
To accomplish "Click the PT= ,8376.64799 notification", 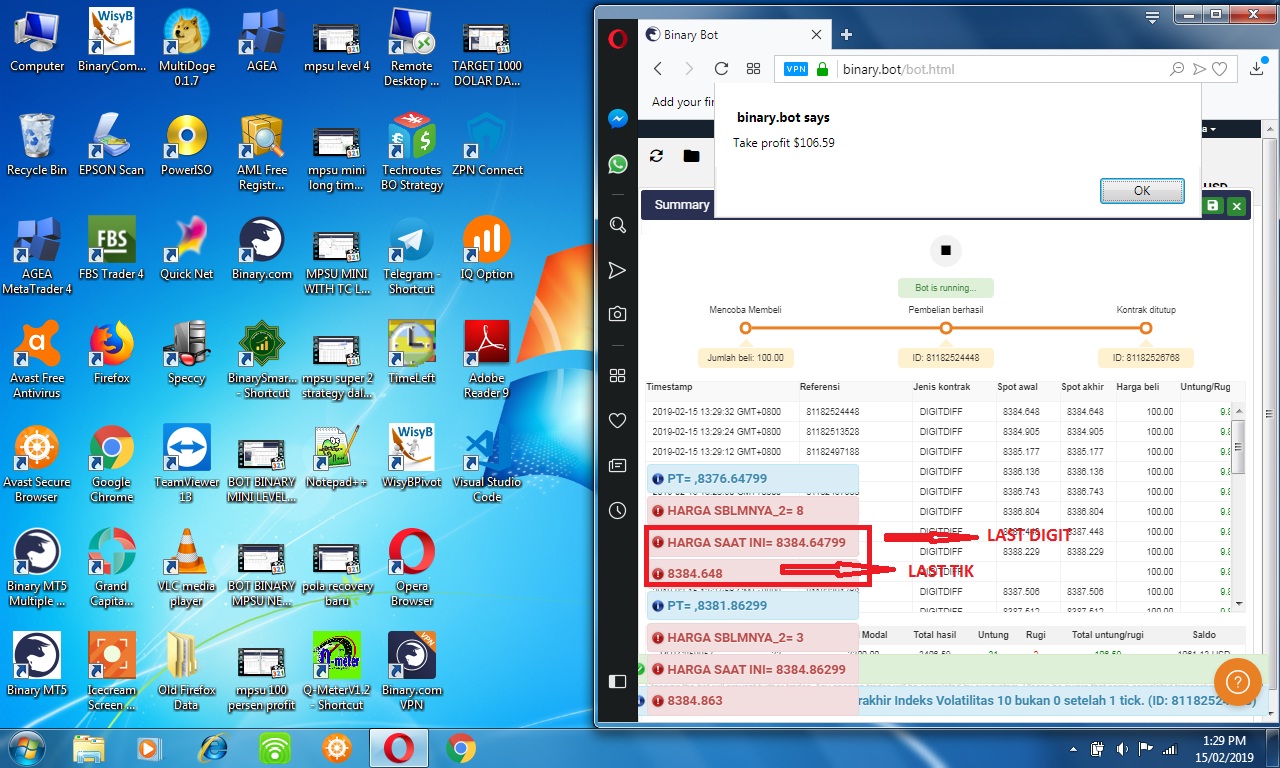I will (x=752, y=479).
